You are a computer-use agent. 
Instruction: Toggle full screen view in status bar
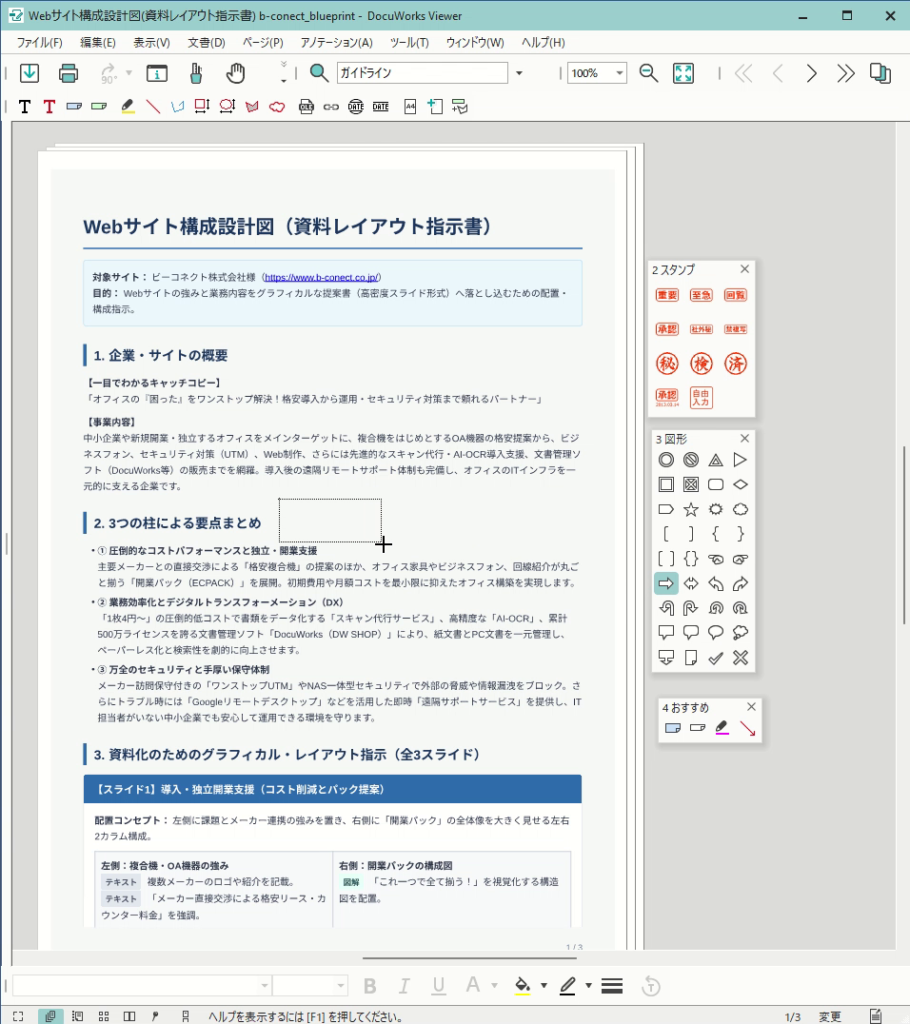pos(18,1016)
